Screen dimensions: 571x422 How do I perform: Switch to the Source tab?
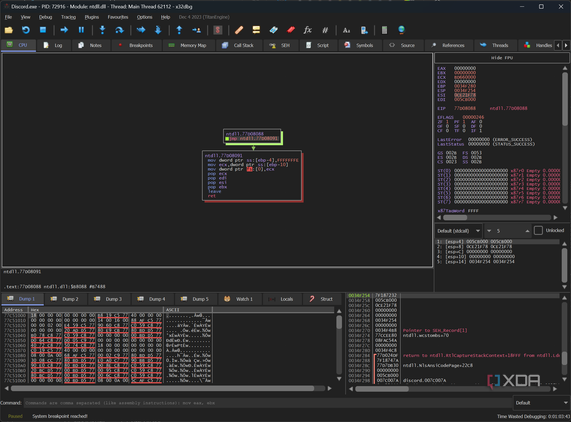(402, 45)
